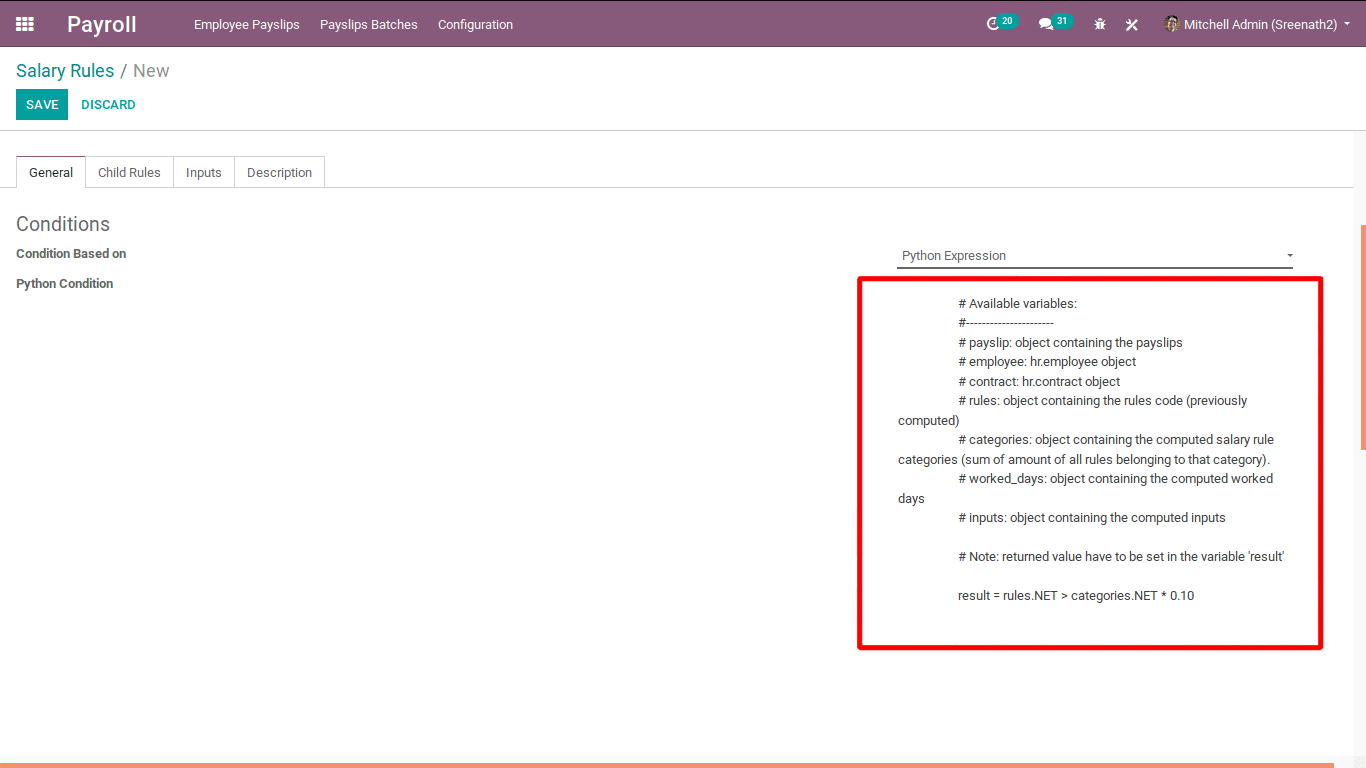Click the '# contract: hr.contract object' line

[1039, 382]
